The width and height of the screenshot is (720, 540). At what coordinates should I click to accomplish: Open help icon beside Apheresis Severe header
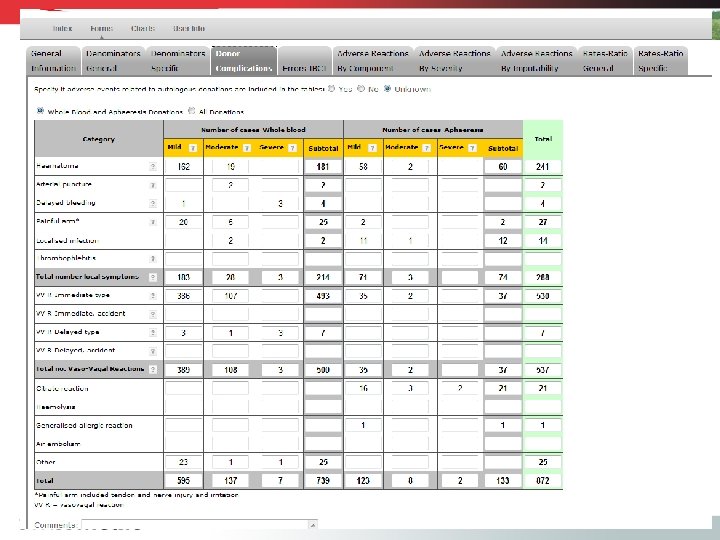[x=472, y=148]
